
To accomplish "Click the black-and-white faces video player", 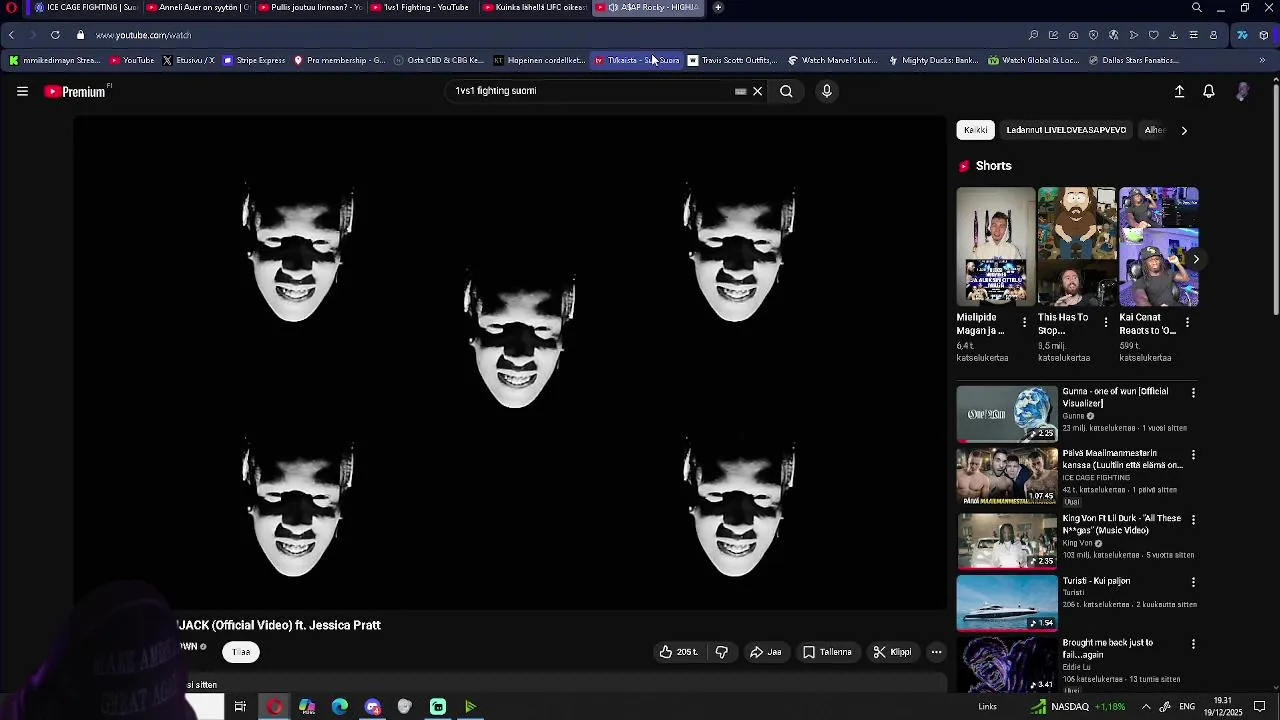I will [510, 363].
